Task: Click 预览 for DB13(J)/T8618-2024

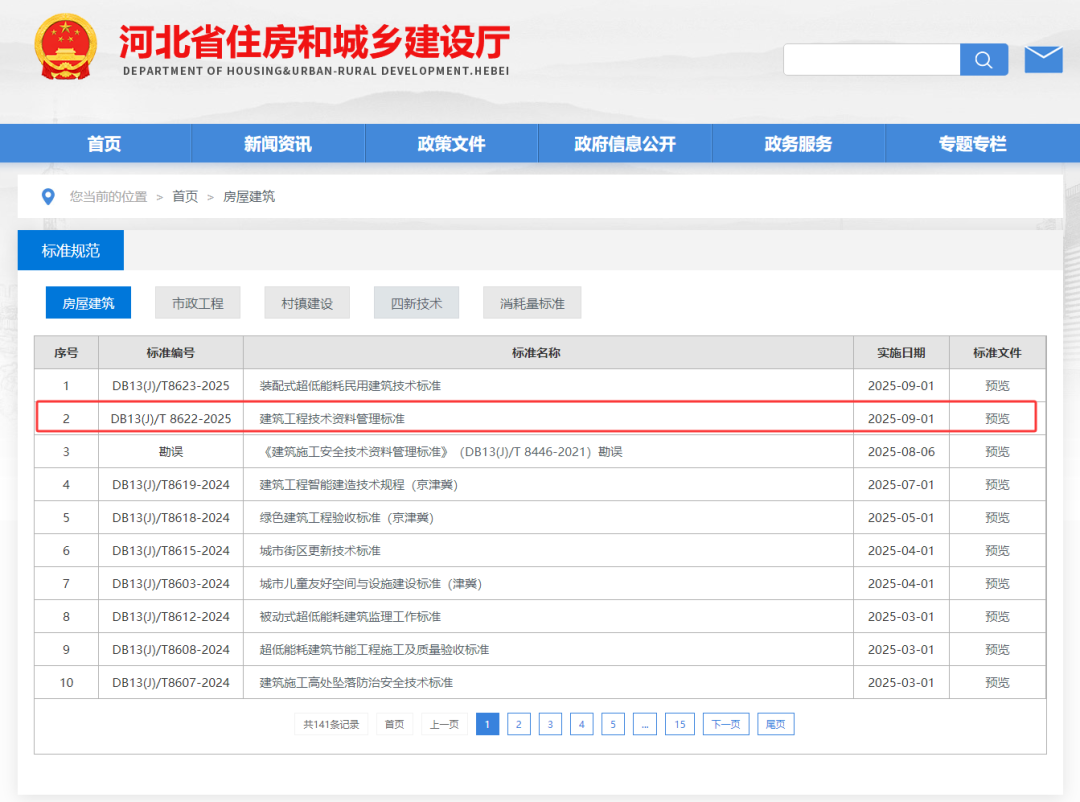Action: point(997,518)
